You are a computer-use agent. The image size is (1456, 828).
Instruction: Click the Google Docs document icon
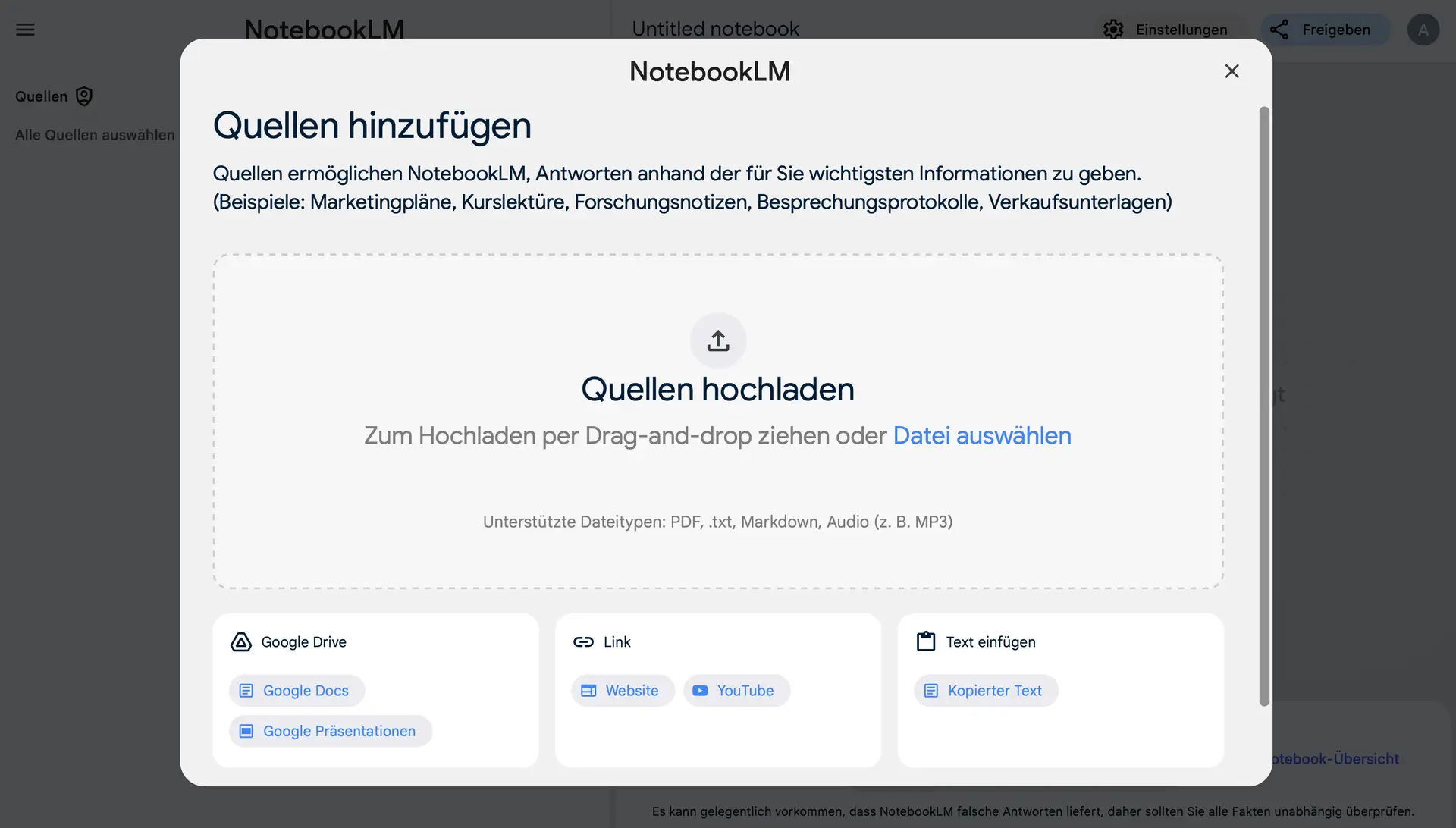[x=246, y=691]
